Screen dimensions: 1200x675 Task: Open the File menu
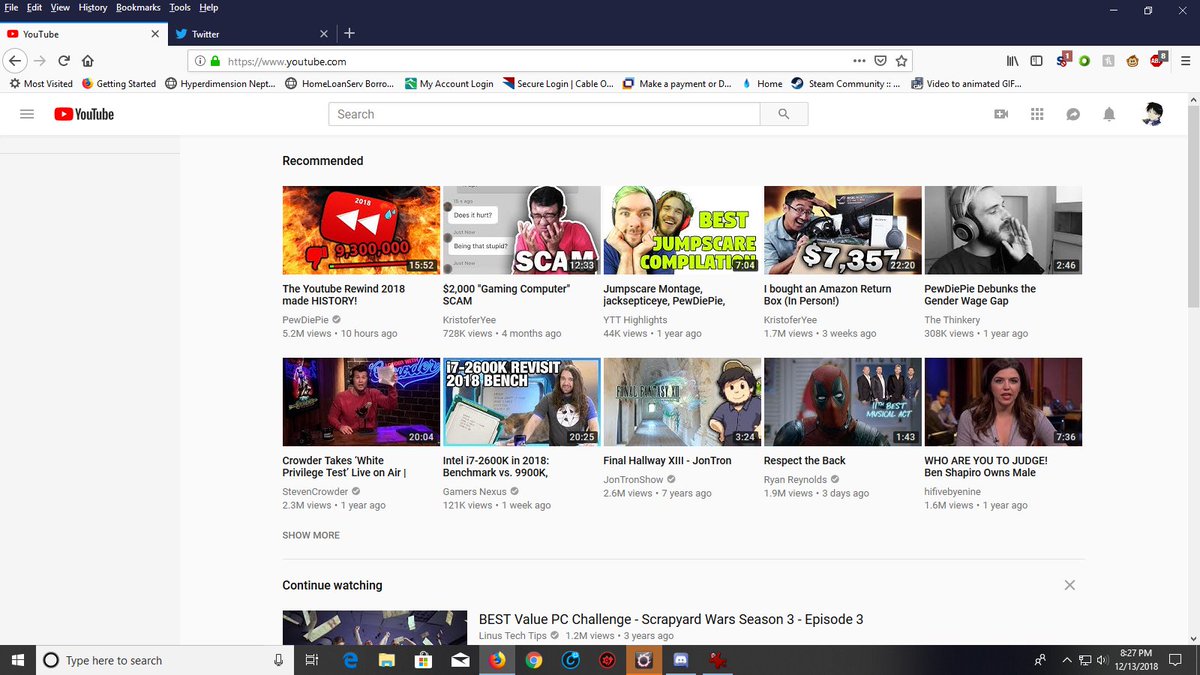(x=12, y=7)
